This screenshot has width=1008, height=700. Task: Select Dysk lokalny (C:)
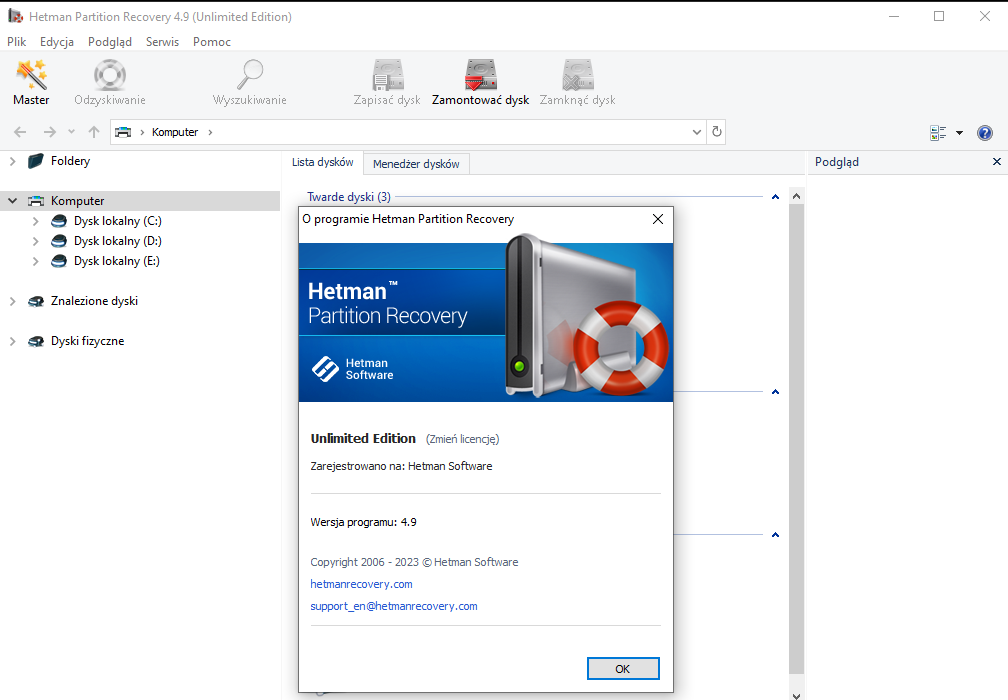(x=118, y=220)
